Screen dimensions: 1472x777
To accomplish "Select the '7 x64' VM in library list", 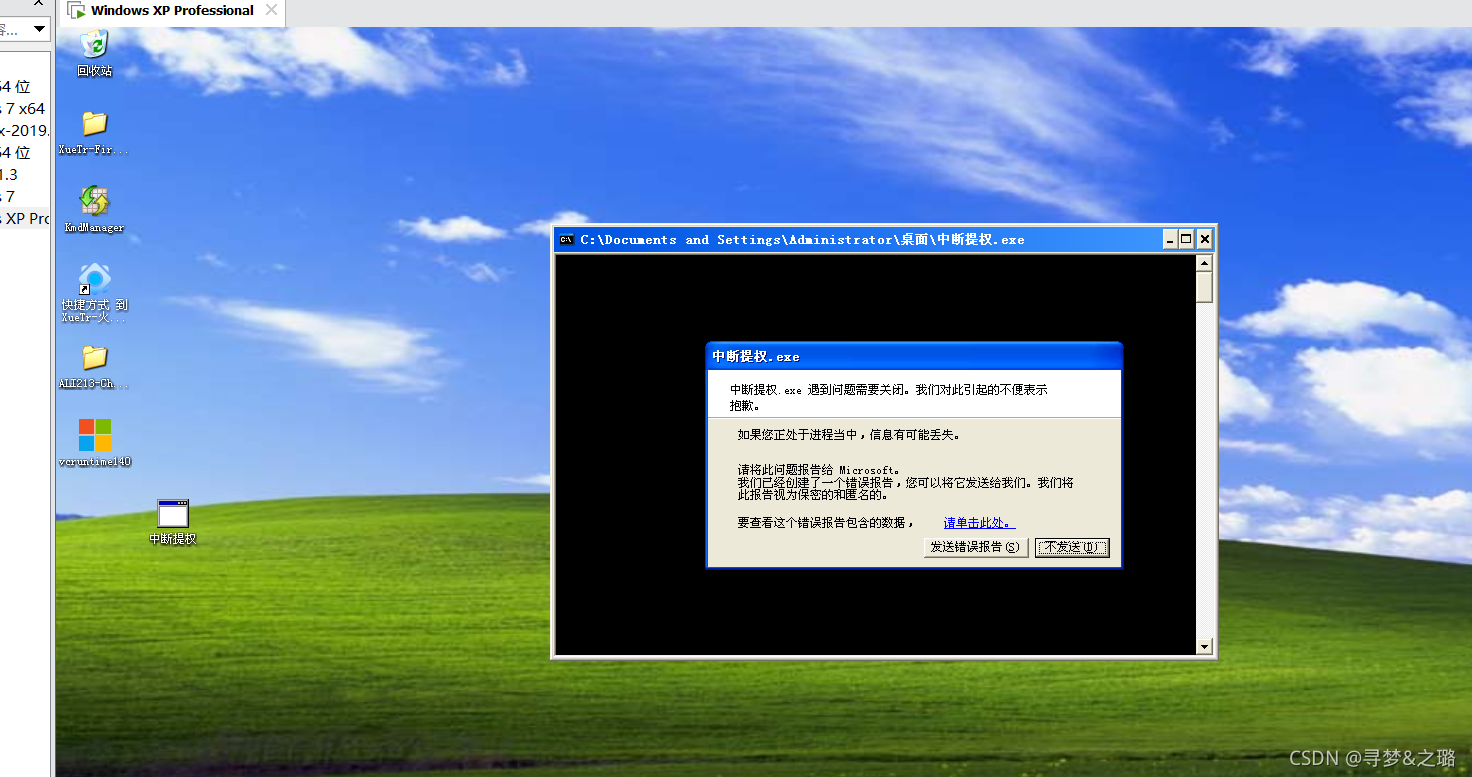I will tap(23, 109).
